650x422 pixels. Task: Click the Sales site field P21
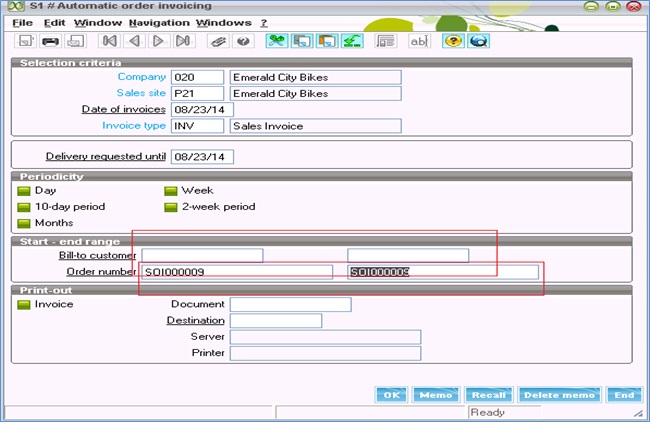coord(197,94)
